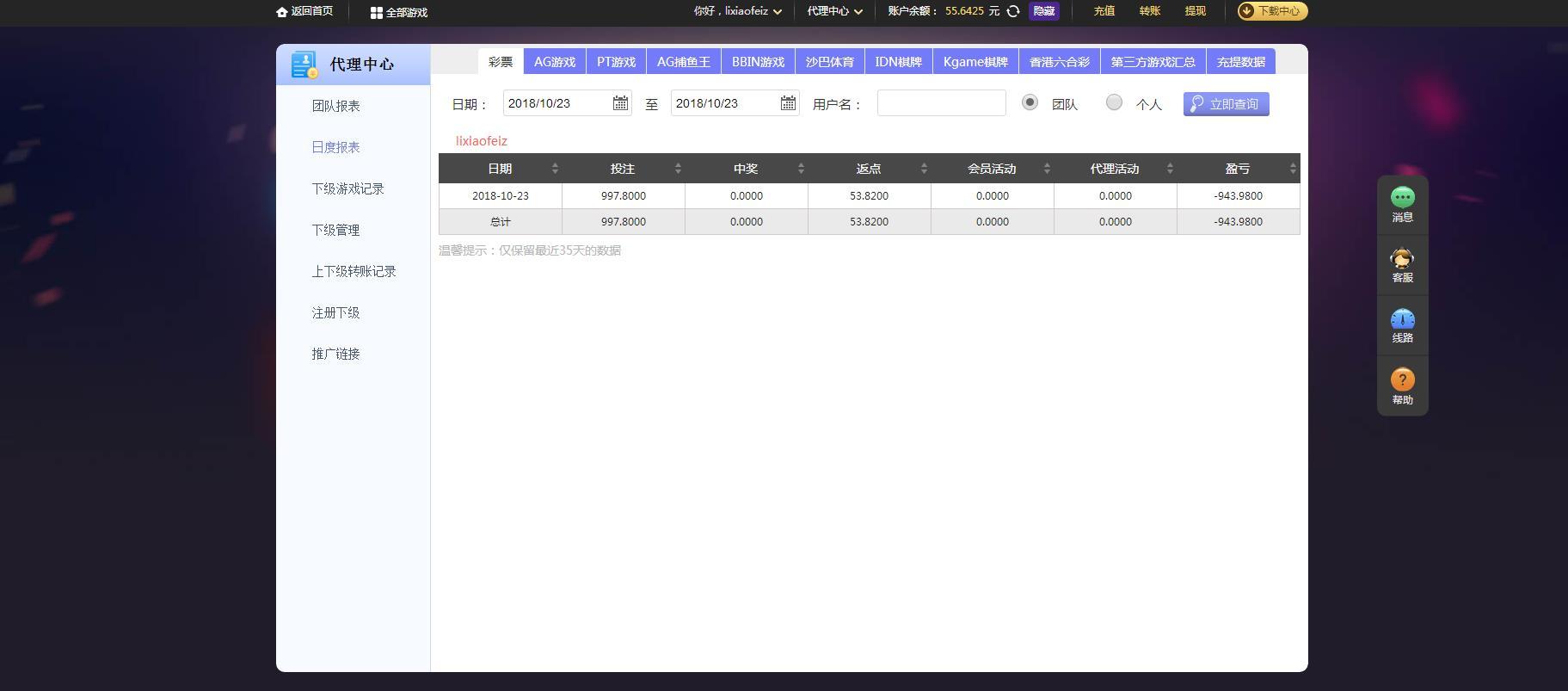Screen dimensions: 1568x691
Task: Click the 转账 link
Action: (x=1150, y=11)
